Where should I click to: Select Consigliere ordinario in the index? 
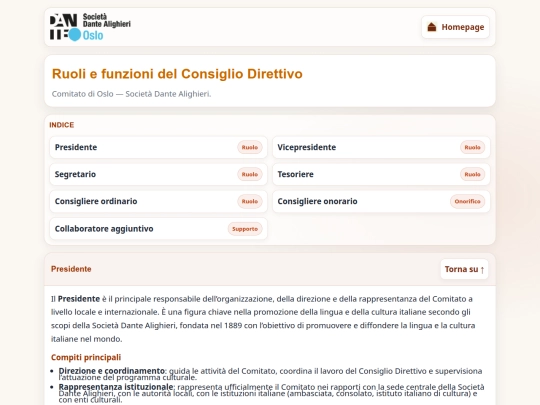158,201
